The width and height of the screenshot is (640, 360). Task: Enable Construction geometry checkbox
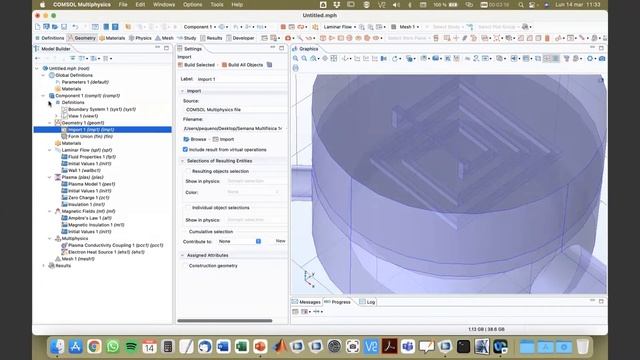pos(185,266)
